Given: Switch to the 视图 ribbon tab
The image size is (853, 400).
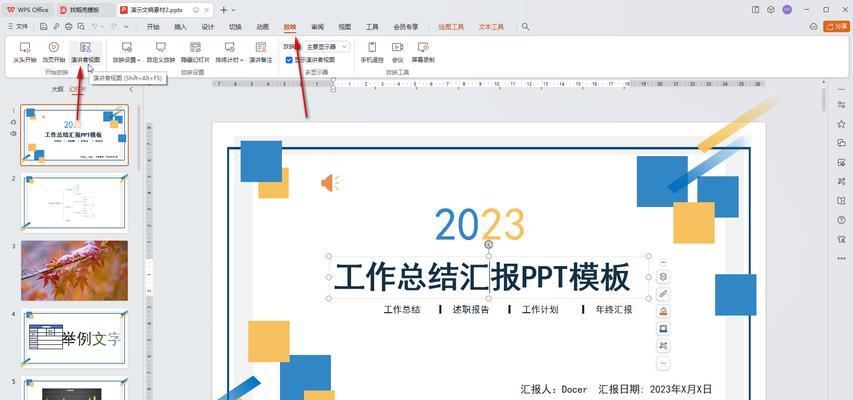Looking at the screenshot, I should click(344, 27).
